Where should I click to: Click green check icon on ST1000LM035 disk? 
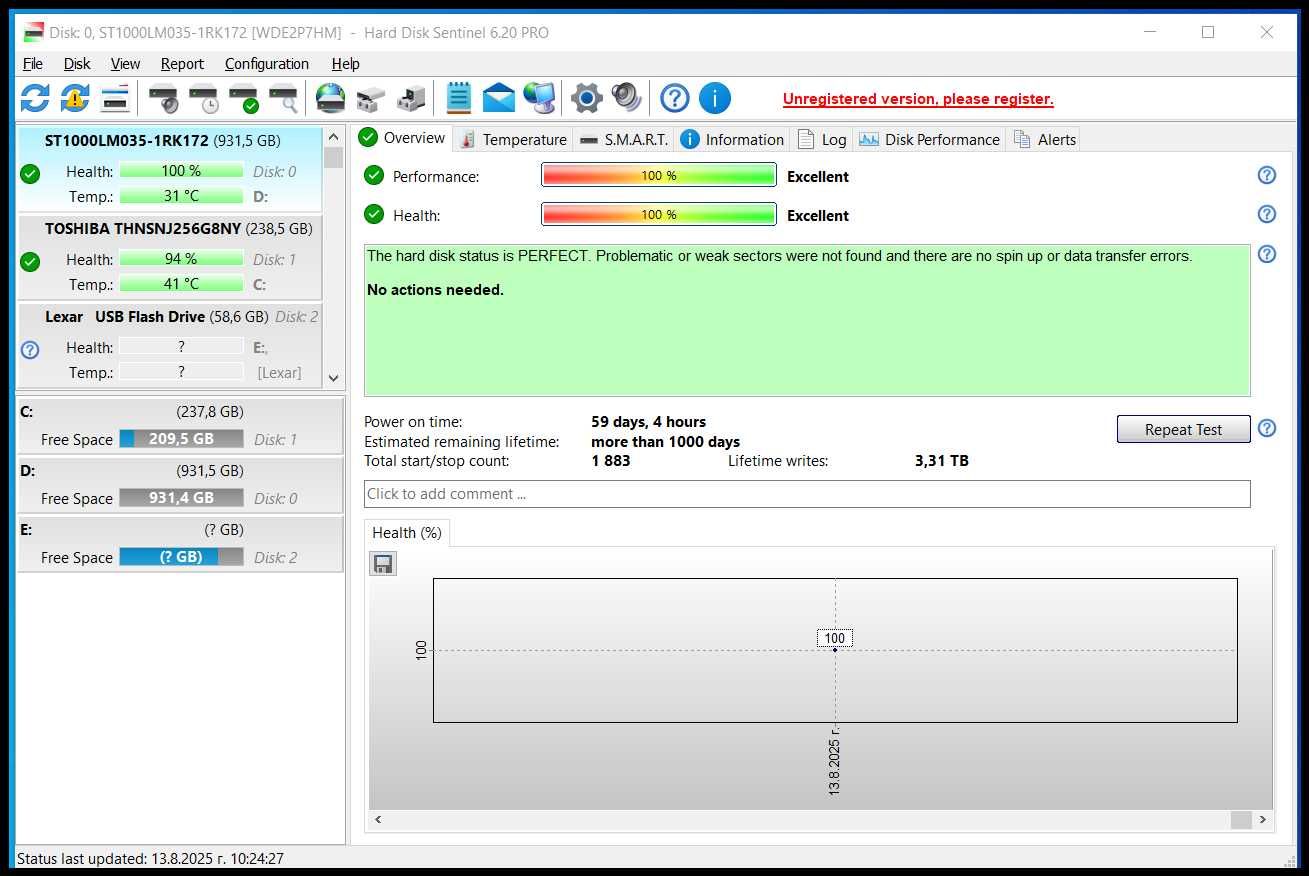pyautogui.click(x=30, y=174)
